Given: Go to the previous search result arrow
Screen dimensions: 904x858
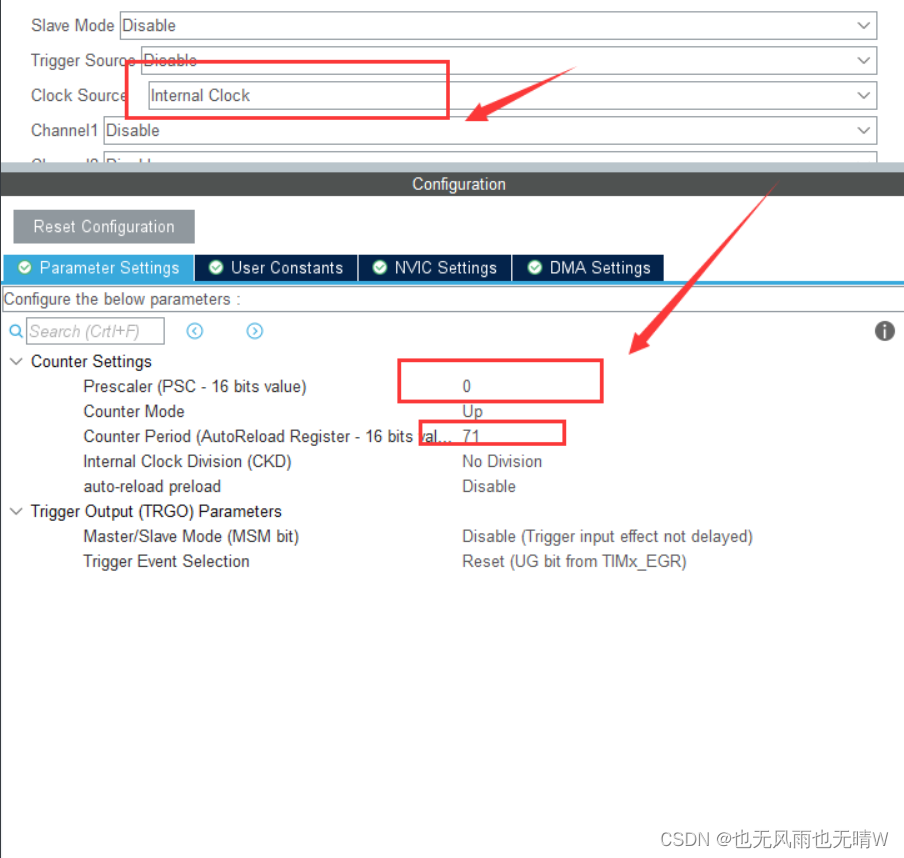Looking at the screenshot, I should [x=195, y=331].
